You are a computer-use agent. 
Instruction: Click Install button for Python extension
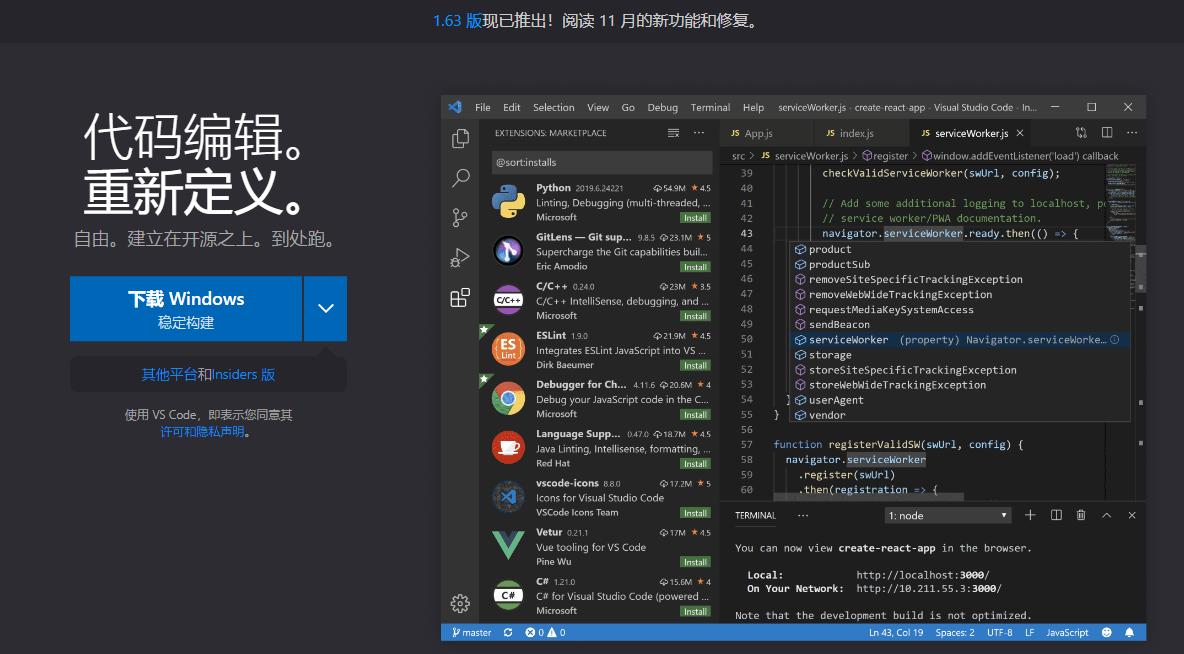pos(695,217)
